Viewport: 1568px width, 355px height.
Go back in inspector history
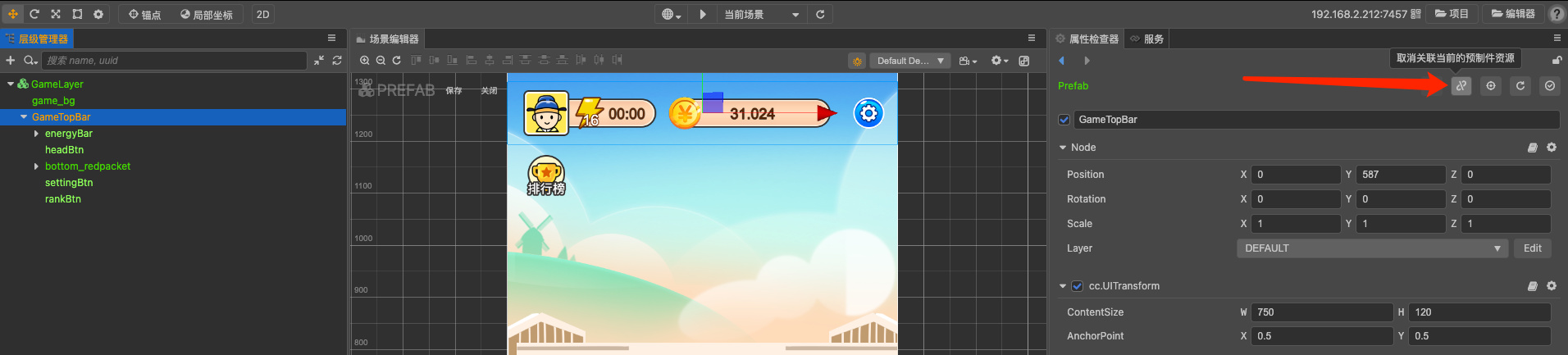(x=1061, y=61)
